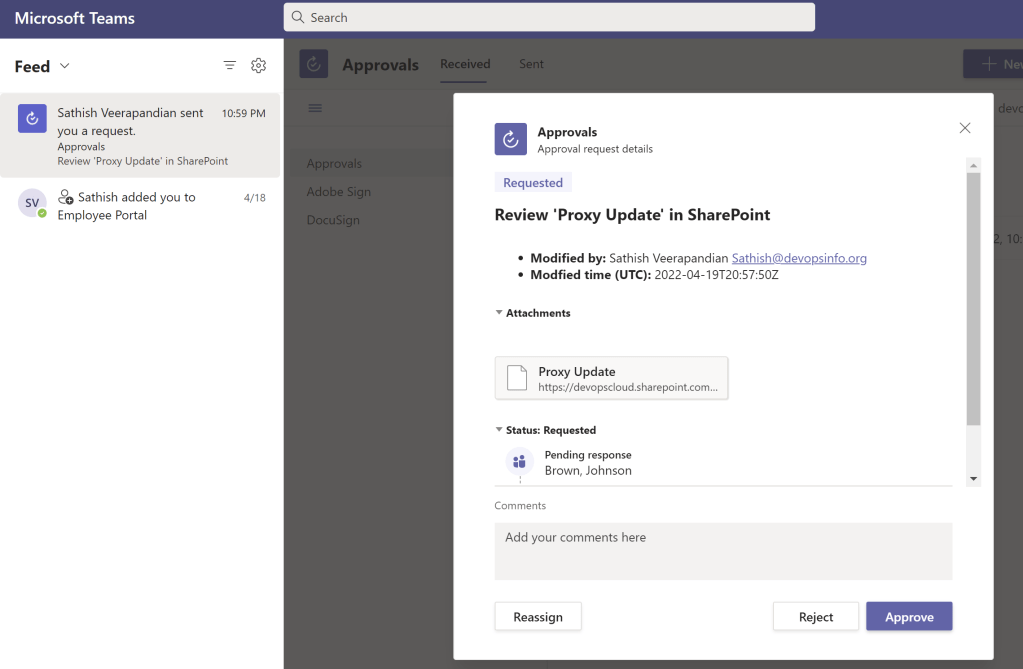This screenshot has height=669, width=1023.
Task: Collapse the Status: Requested section
Action: pyautogui.click(x=499, y=430)
